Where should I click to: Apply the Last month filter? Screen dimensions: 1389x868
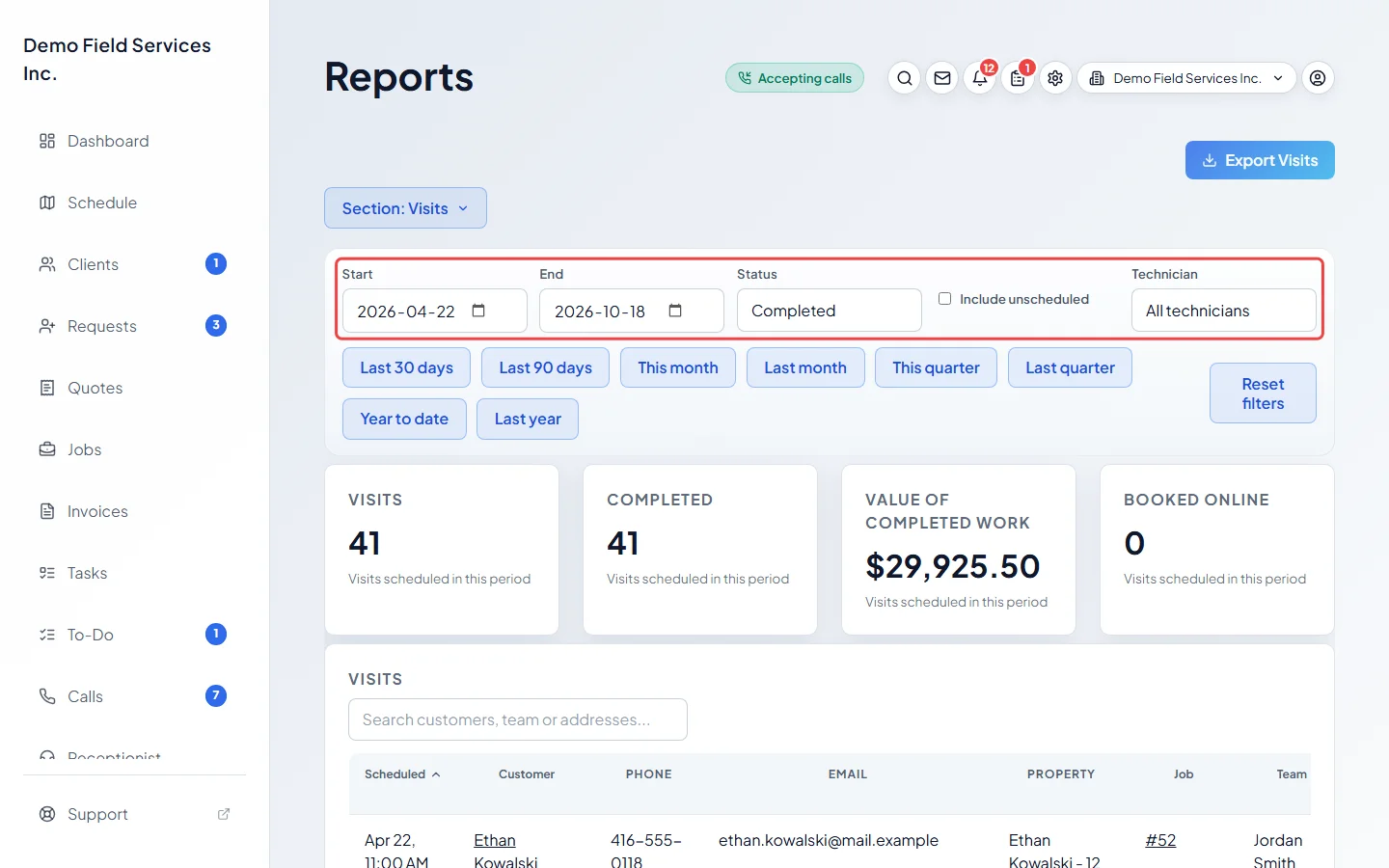tap(805, 367)
